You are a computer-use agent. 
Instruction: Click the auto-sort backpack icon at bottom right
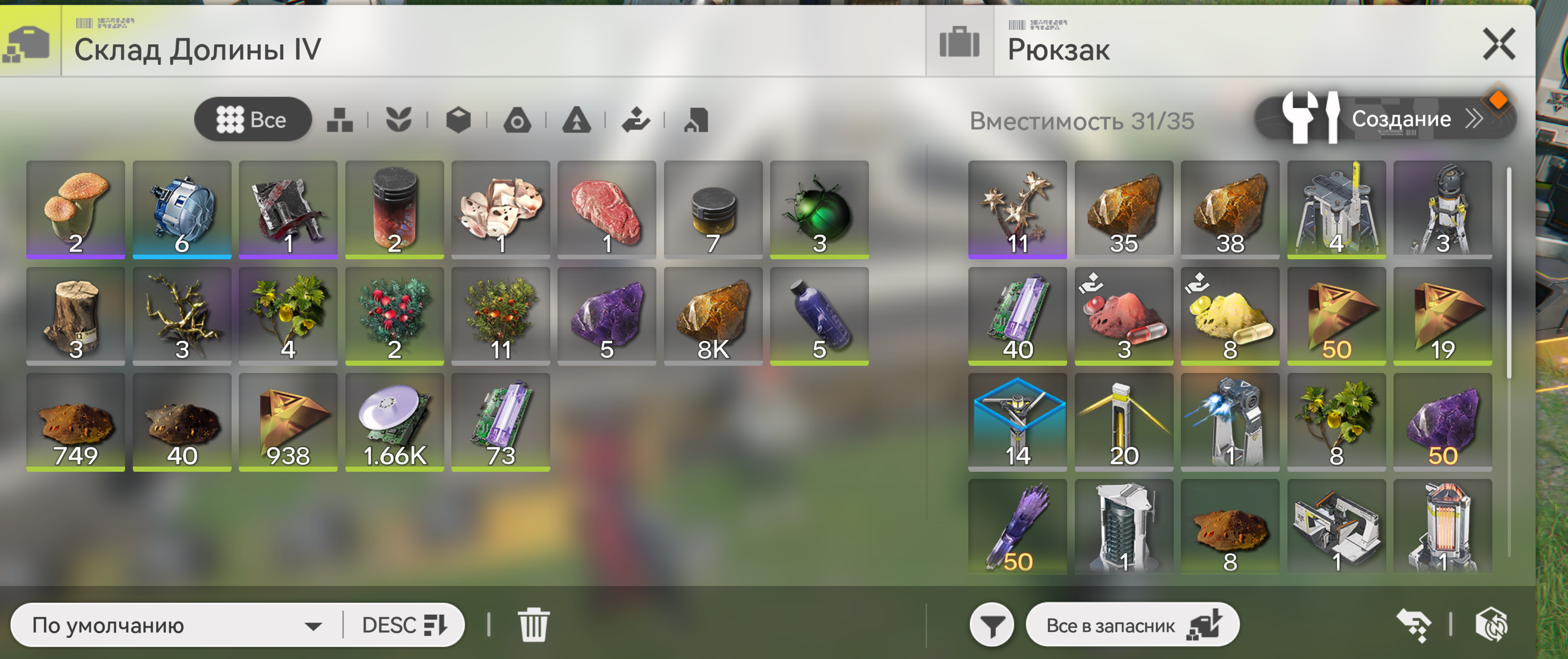pyautogui.click(x=1492, y=625)
